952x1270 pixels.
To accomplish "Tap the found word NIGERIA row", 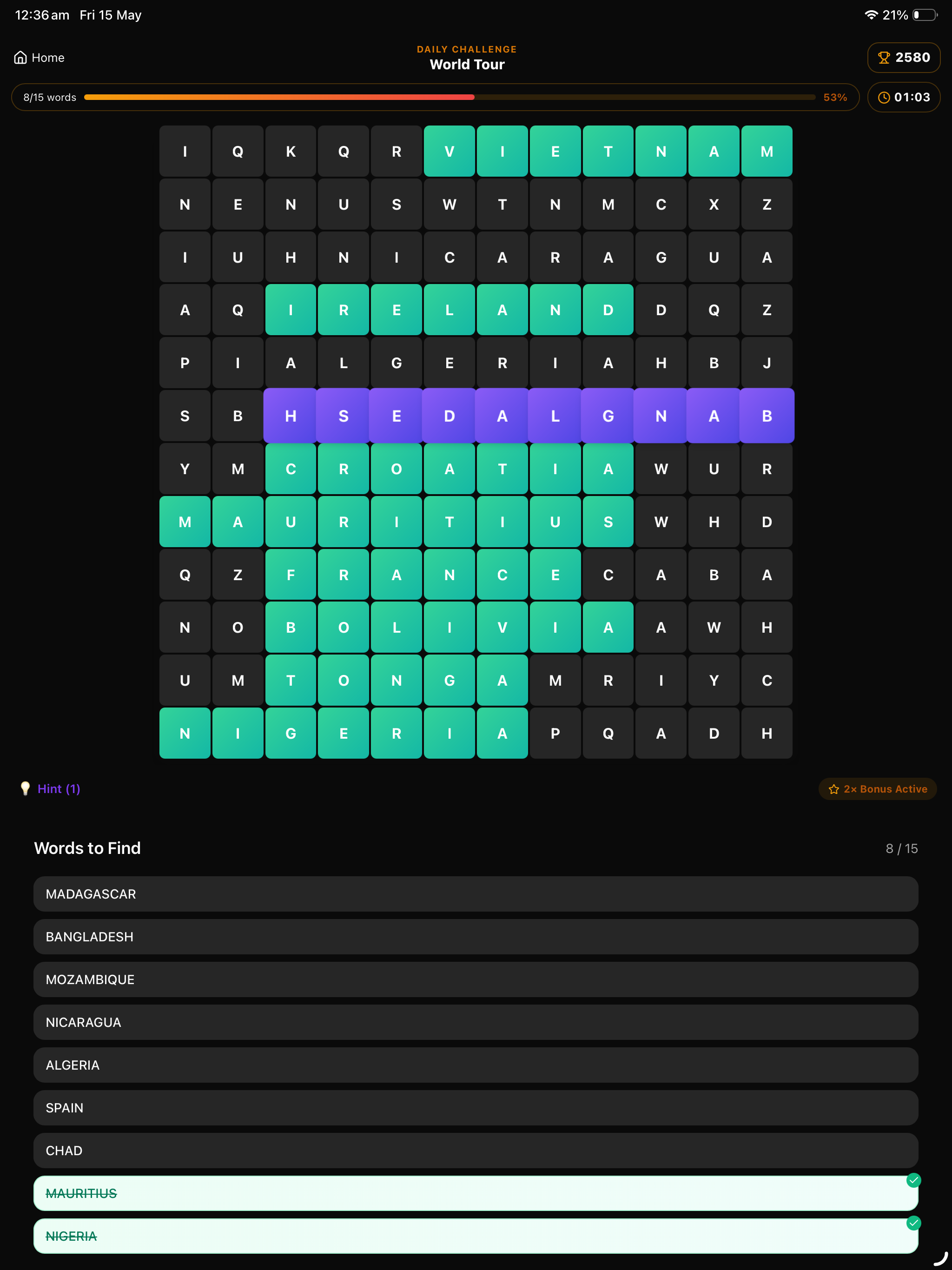I will [476, 1236].
